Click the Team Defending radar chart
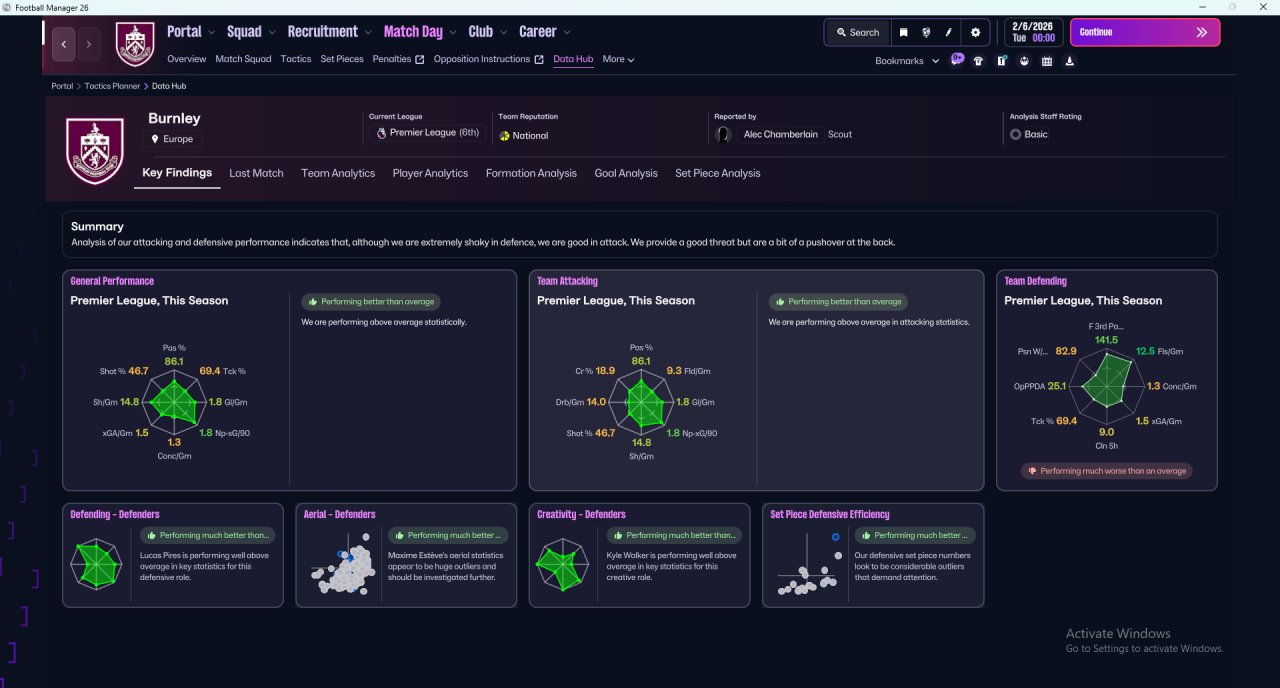This screenshot has height=688, width=1280. click(x=1108, y=386)
